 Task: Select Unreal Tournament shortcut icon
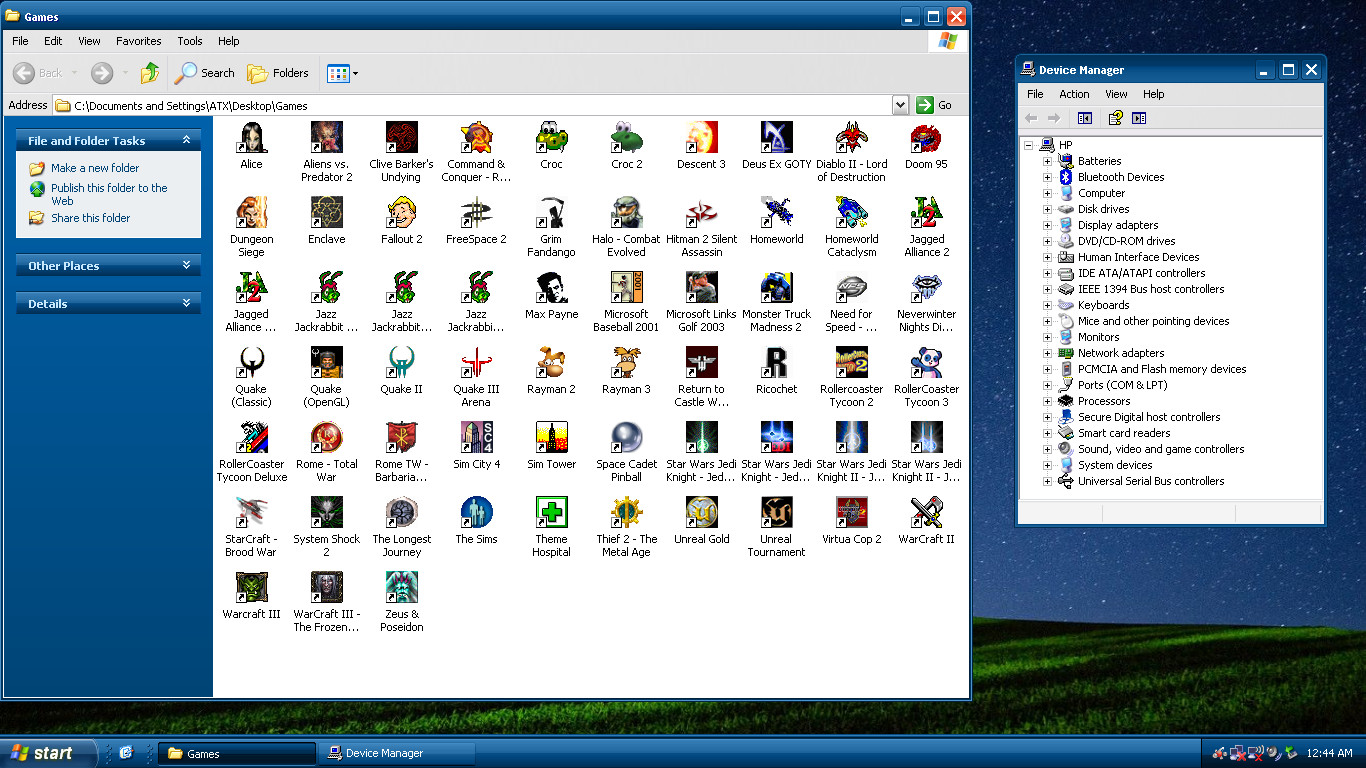tap(776, 513)
